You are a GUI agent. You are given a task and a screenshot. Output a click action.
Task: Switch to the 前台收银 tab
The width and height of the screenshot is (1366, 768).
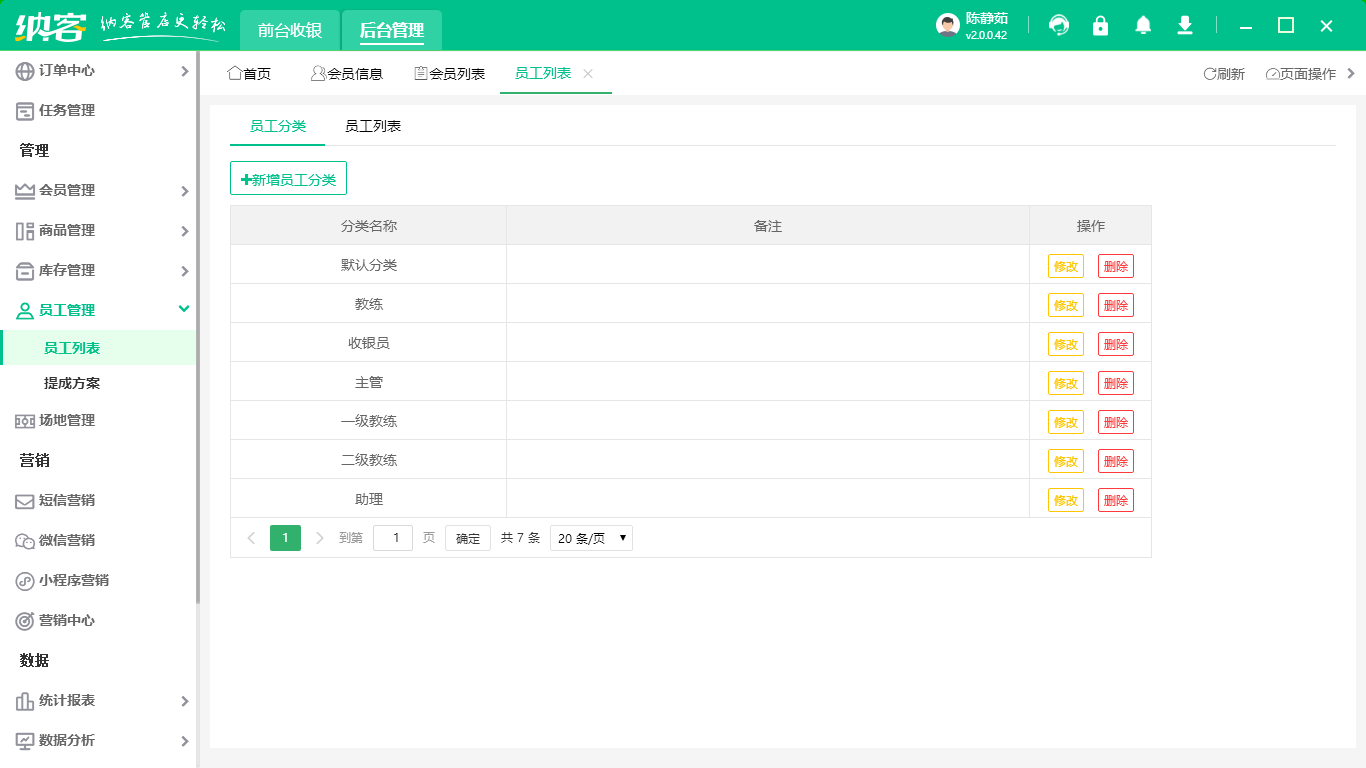[x=288, y=30]
